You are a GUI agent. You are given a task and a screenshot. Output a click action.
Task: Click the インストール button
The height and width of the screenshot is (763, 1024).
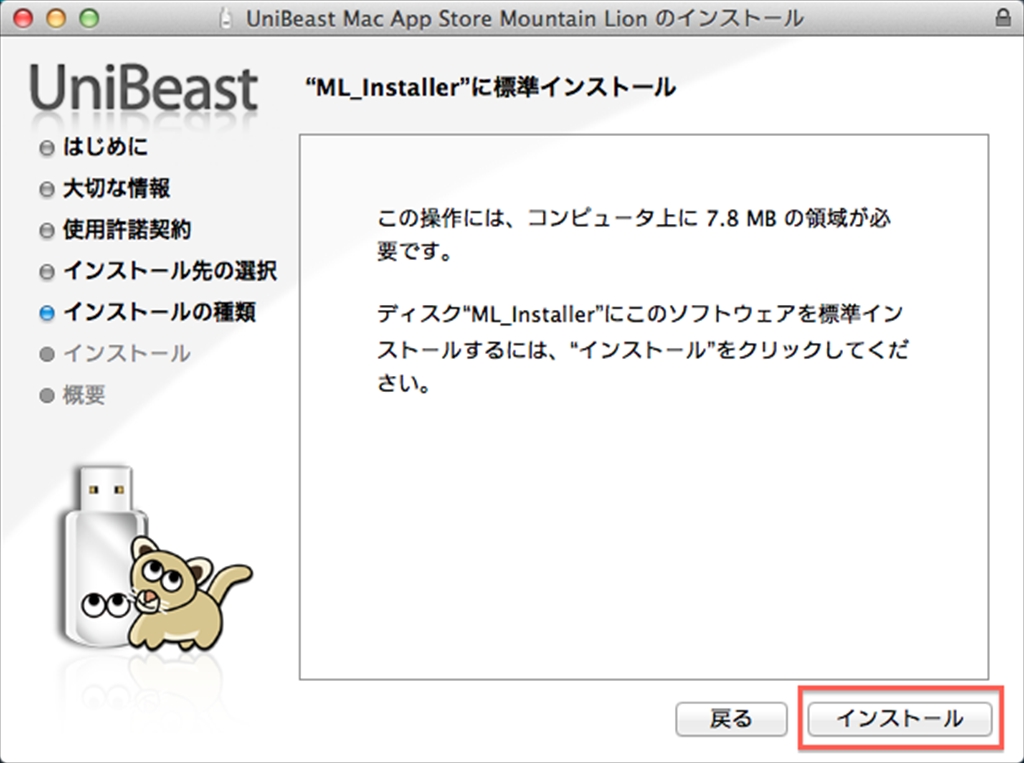[x=899, y=719]
